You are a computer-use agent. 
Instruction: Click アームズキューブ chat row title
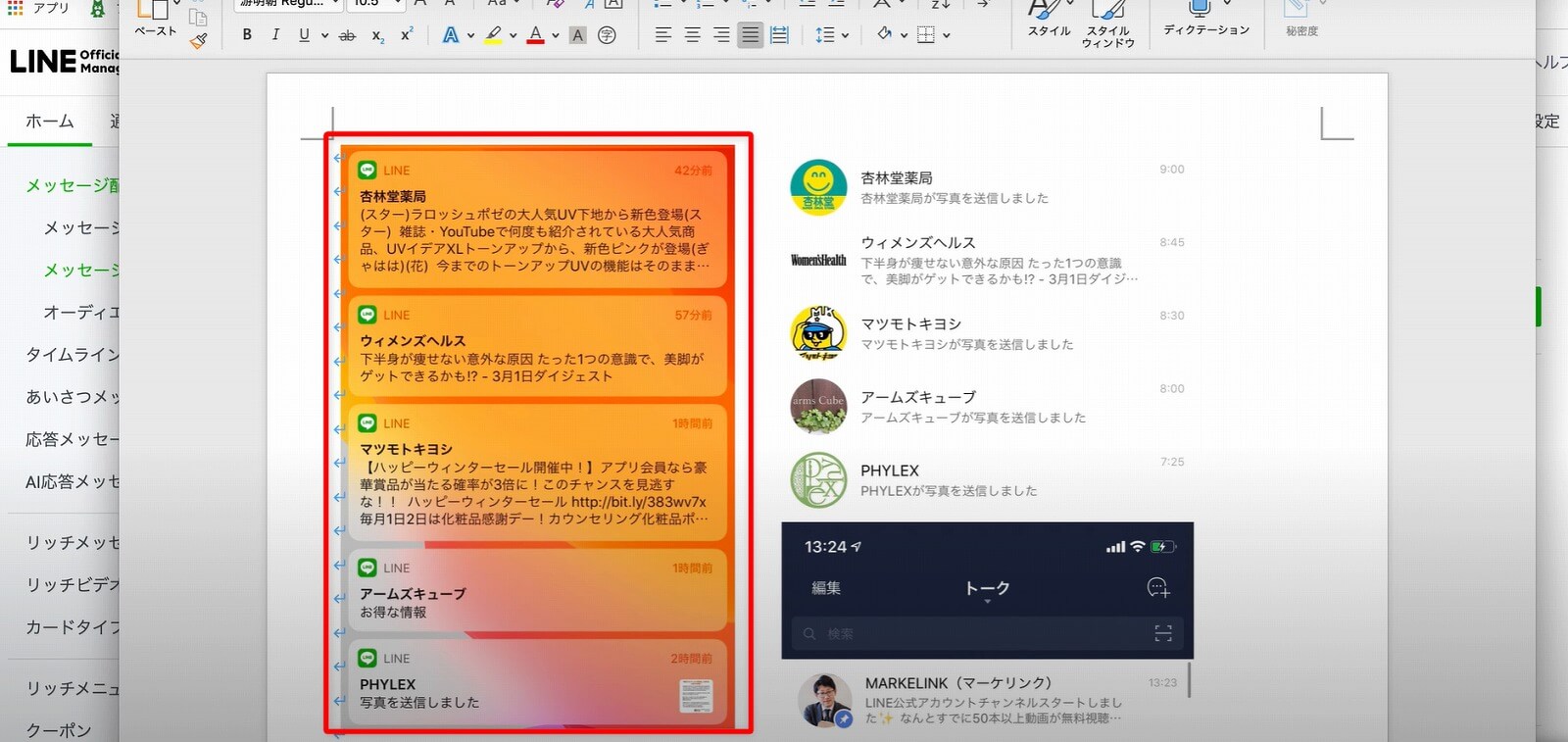tap(918, 397)
